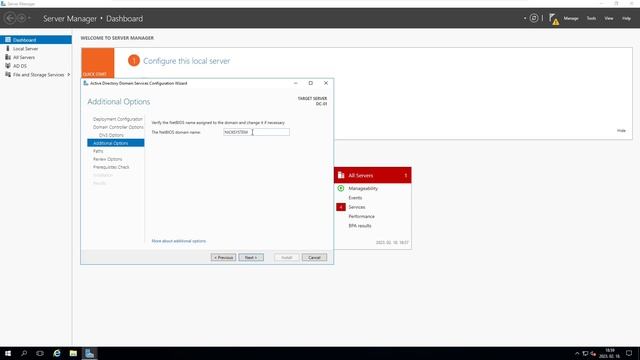640x360 pixels.
Task: Select Dashboard in the left navigation
Action: [x=36, y=40]
